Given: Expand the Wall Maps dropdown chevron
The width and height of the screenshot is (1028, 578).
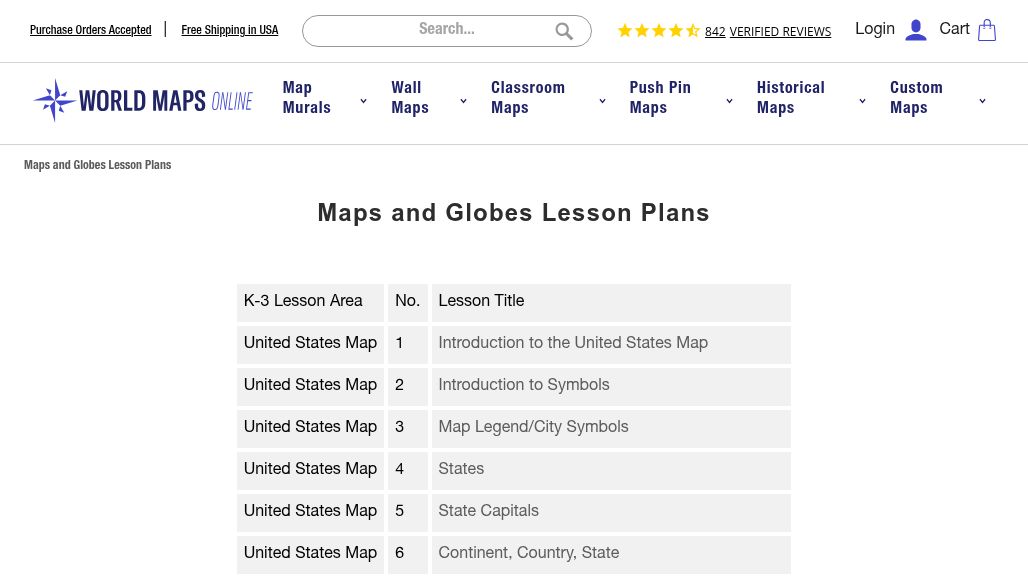Looking at the screenshot, I should point(463,101).
